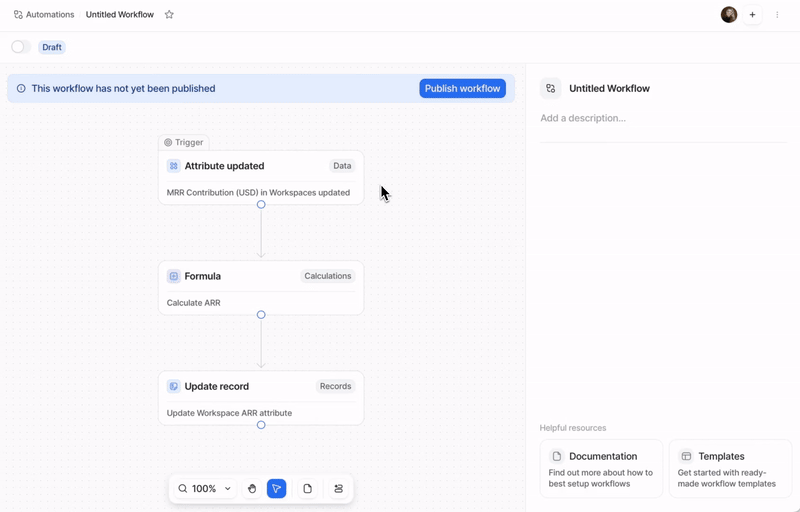
Task: Open the three-dot more options menu
Action: tap(777, 15)
